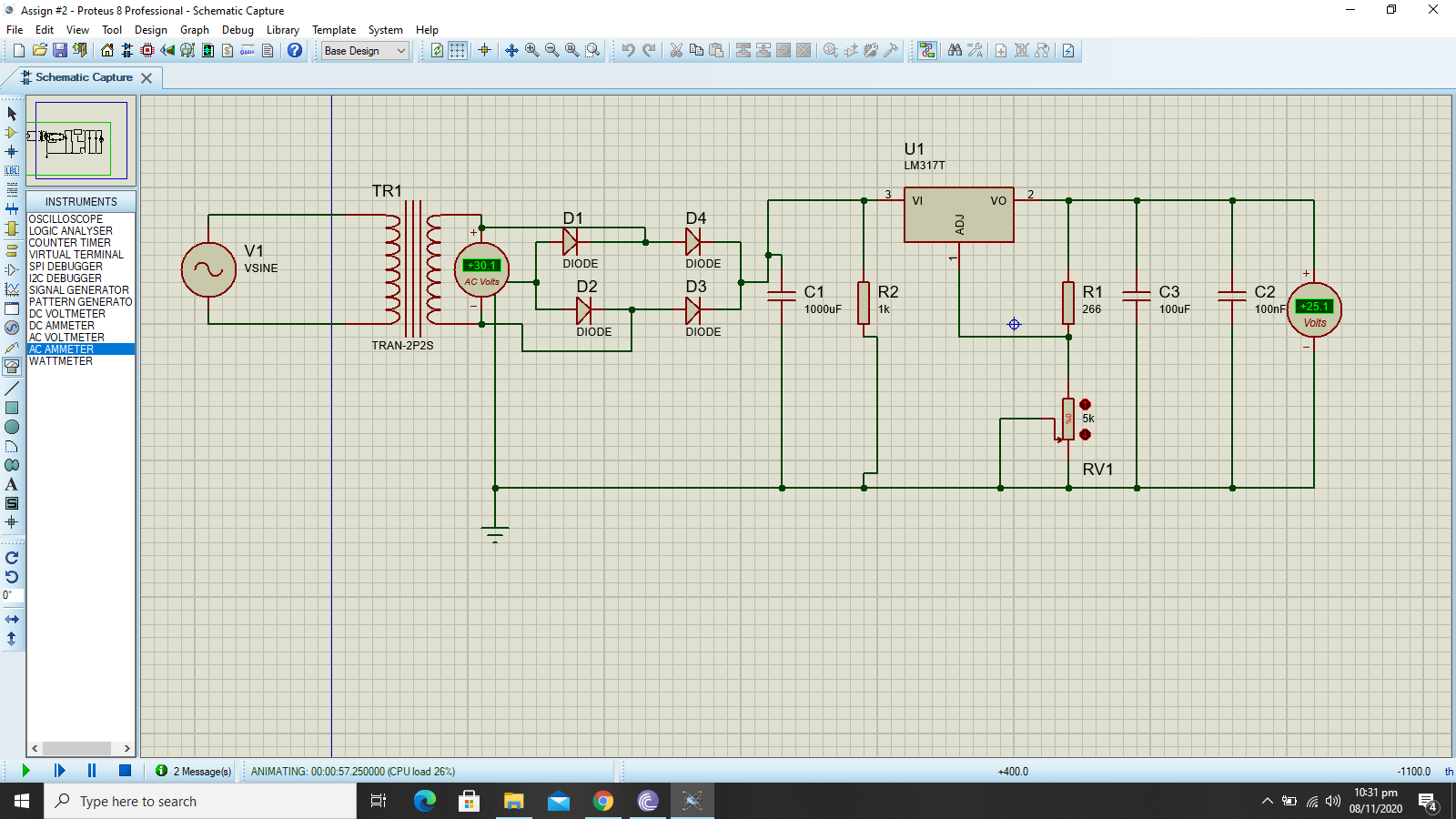Click the Zoom In magnifier icon
1456x819 pixels.
(532, 51)
